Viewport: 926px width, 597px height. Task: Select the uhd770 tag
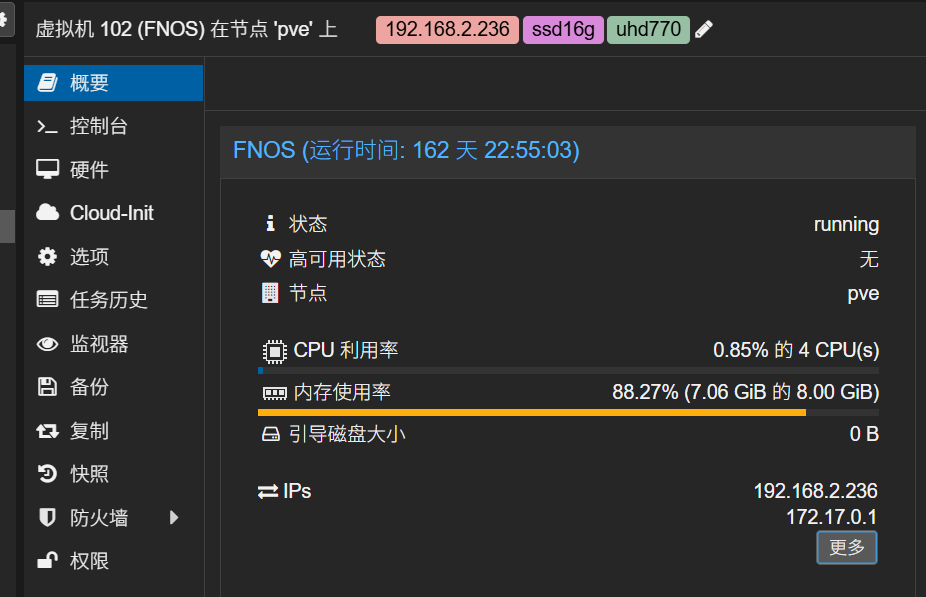click(x=647, y=29)
